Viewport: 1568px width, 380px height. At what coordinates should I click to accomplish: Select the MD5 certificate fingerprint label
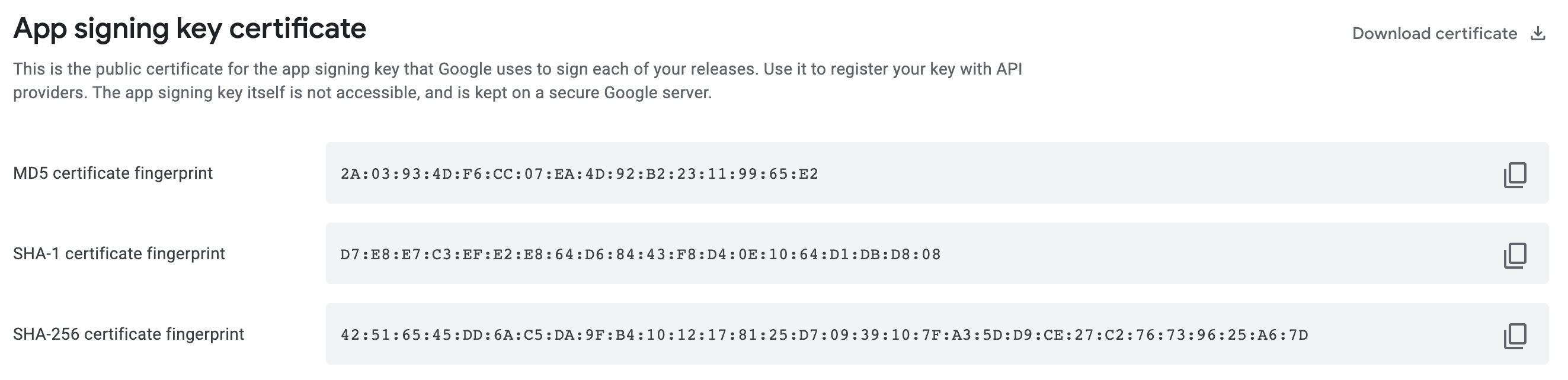[x=113, y=173]
